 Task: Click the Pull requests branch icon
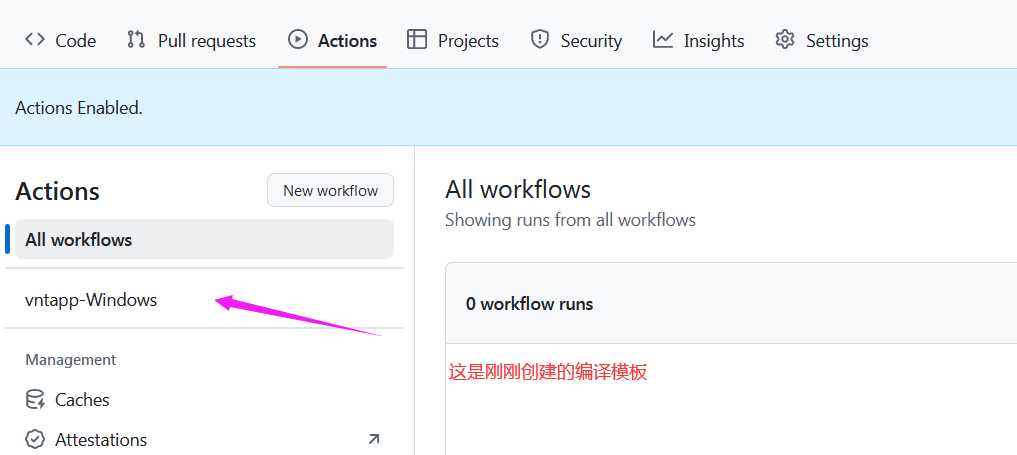tap(136, 40)
